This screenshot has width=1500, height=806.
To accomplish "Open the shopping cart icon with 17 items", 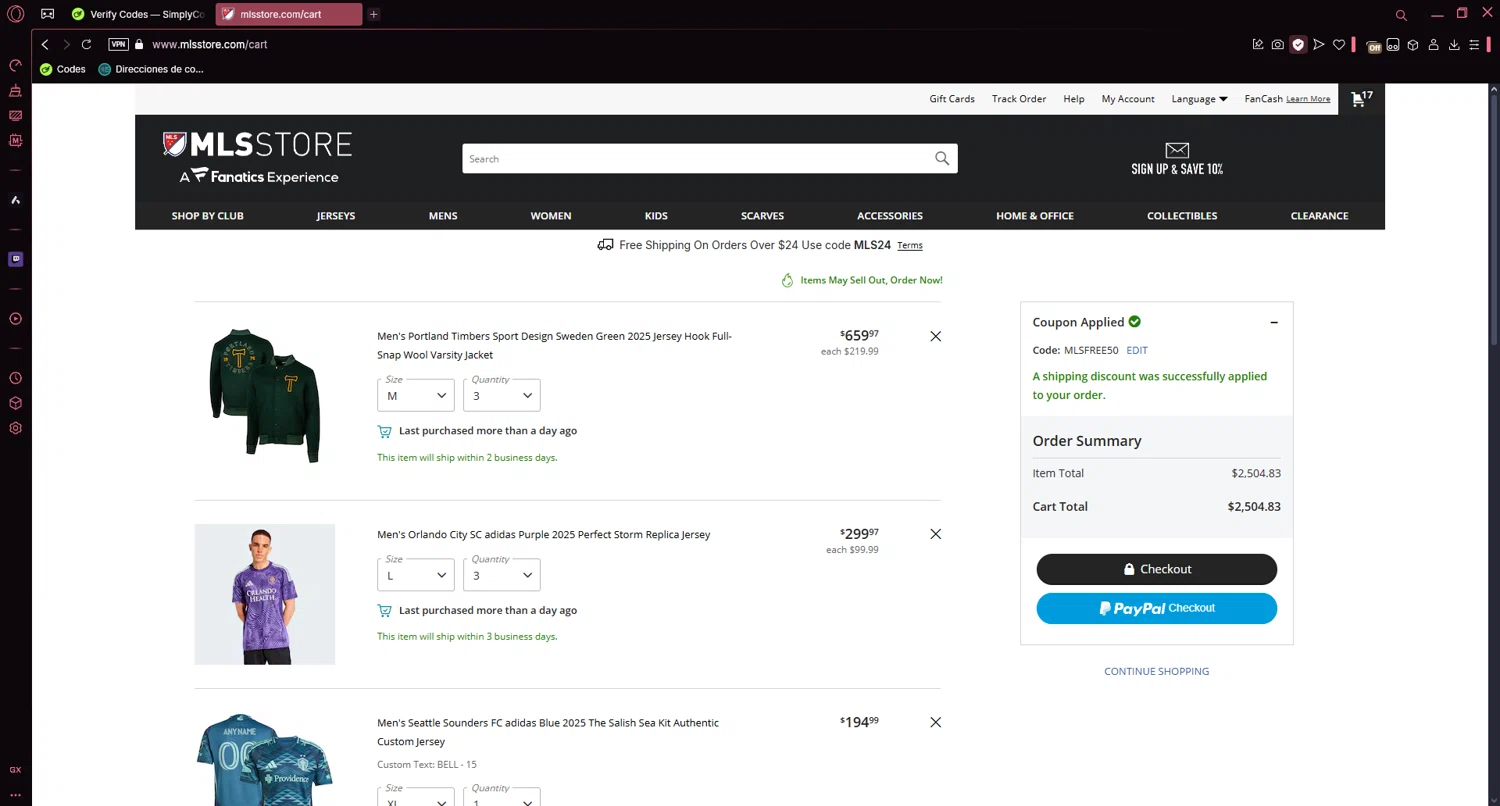I will 1362,98.
